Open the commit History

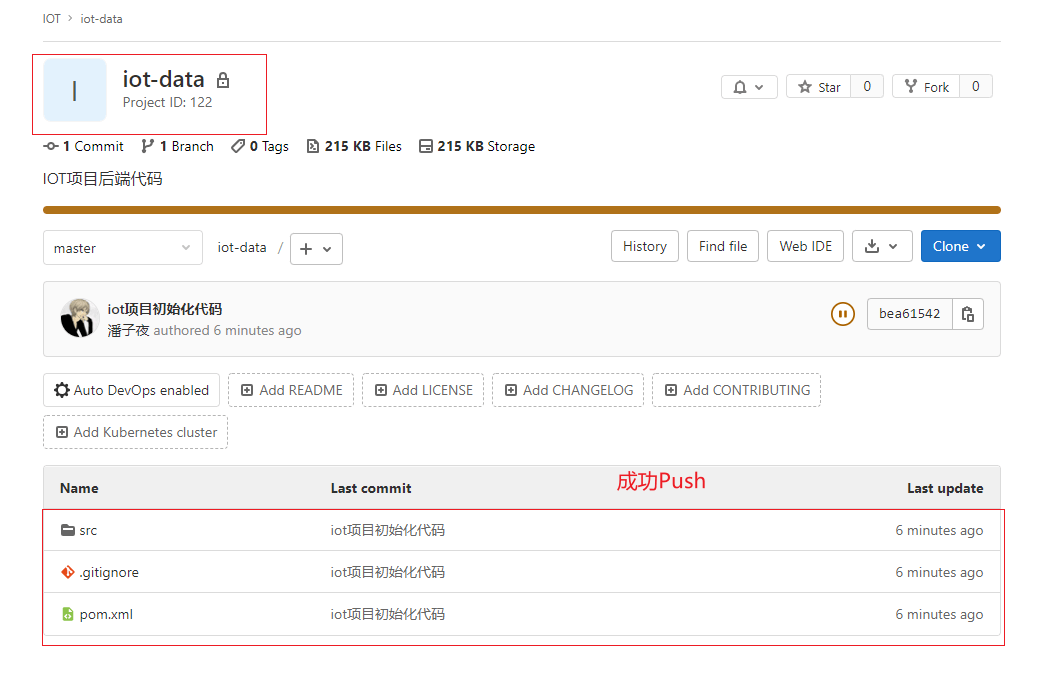pyautogui.click(x=645, y=246)
